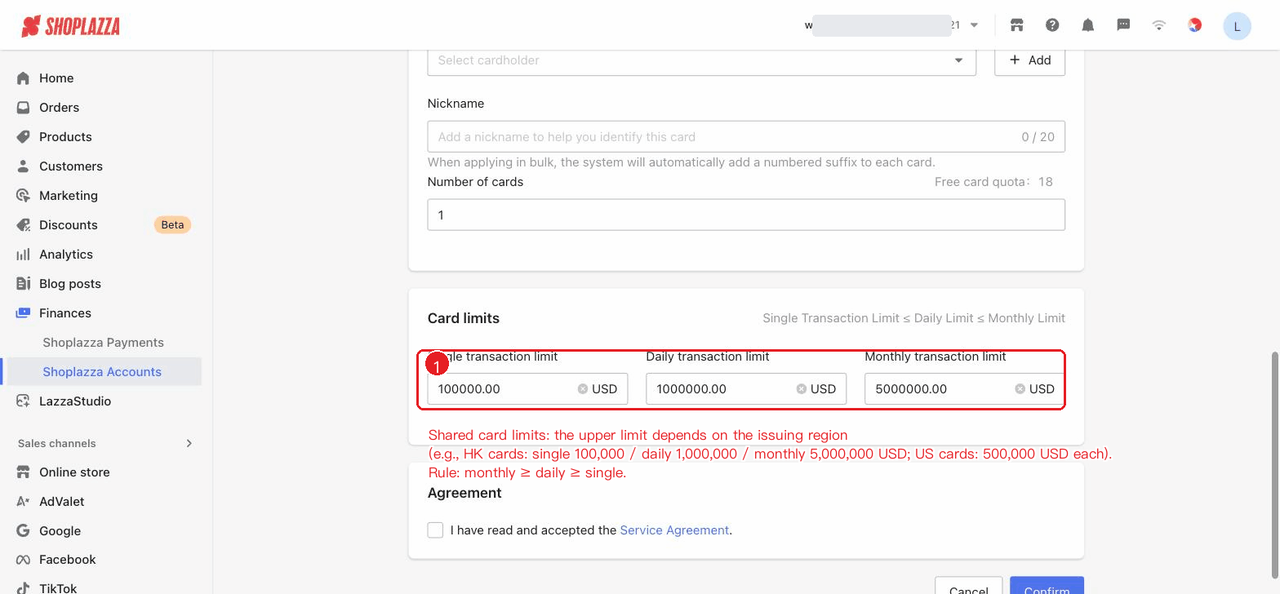Open Orders menu item
The width and height of the screenshot is (1280, 594).
pyautogui.click(x=59, y=107)
